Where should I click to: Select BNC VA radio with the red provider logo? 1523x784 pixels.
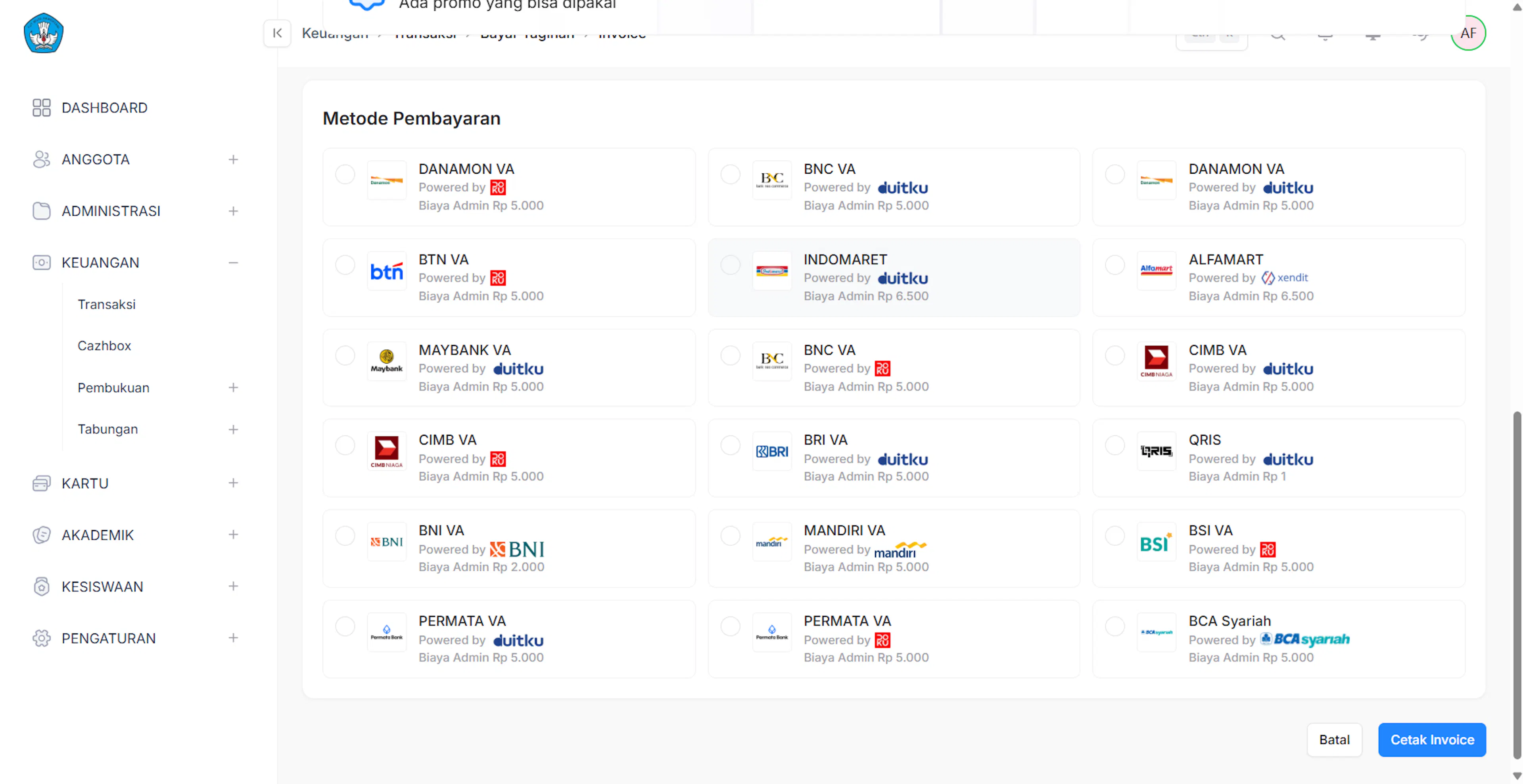coord(730,355)
